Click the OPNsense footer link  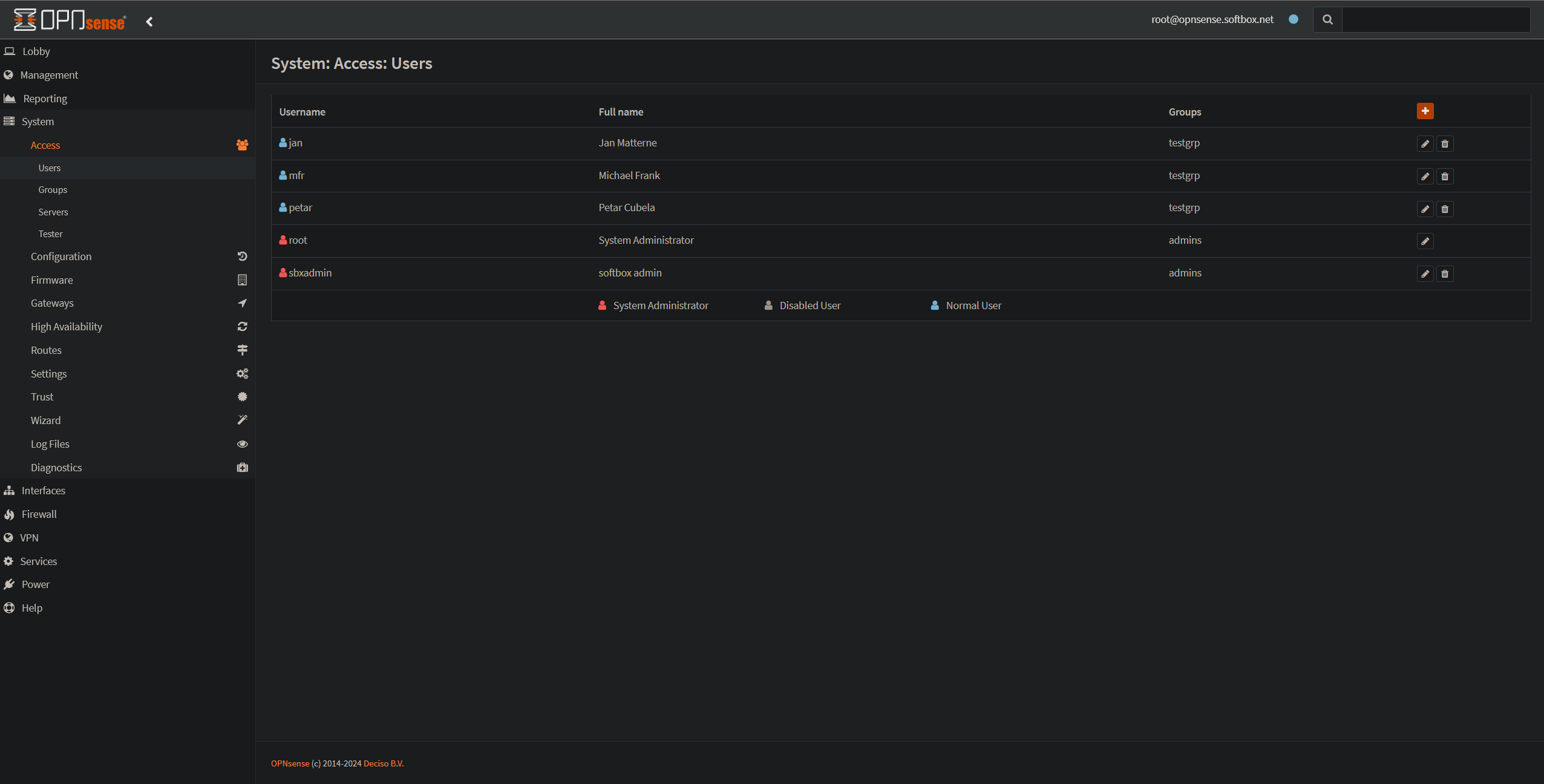point(290,763)
